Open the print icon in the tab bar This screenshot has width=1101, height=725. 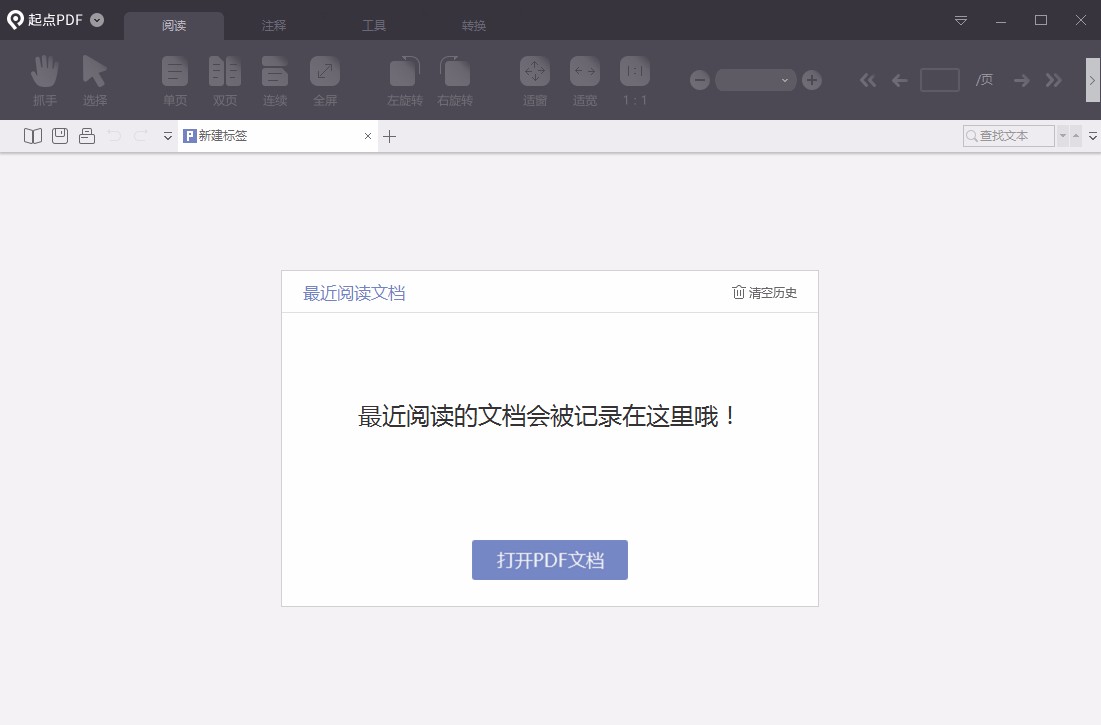click(86, 136)
